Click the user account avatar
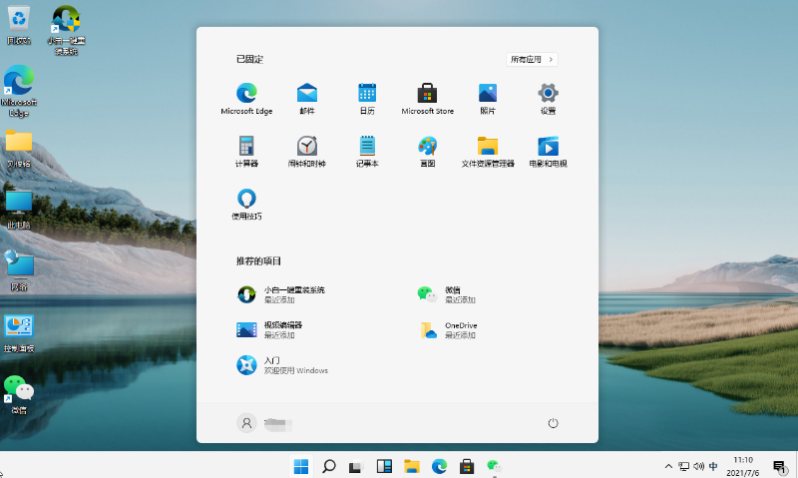The height and width of the screenshot is (478, 798). [246, 423]
